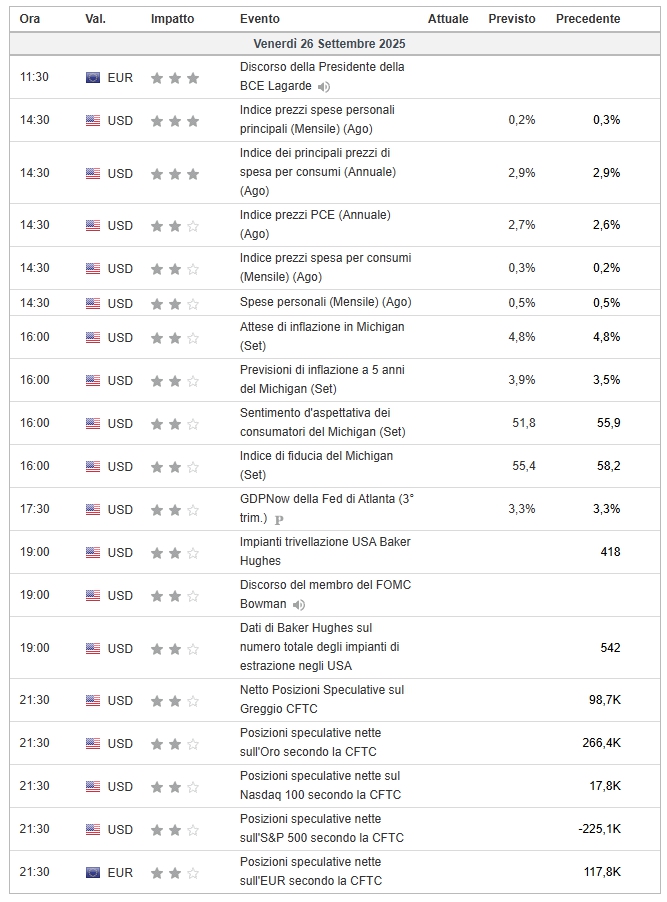Click the 'Evento' column header

(x=260, y=19)
